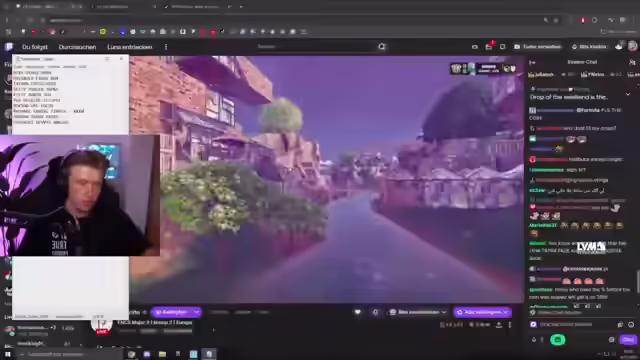Expand the pinned "Drop of the weekend" message

628,94
